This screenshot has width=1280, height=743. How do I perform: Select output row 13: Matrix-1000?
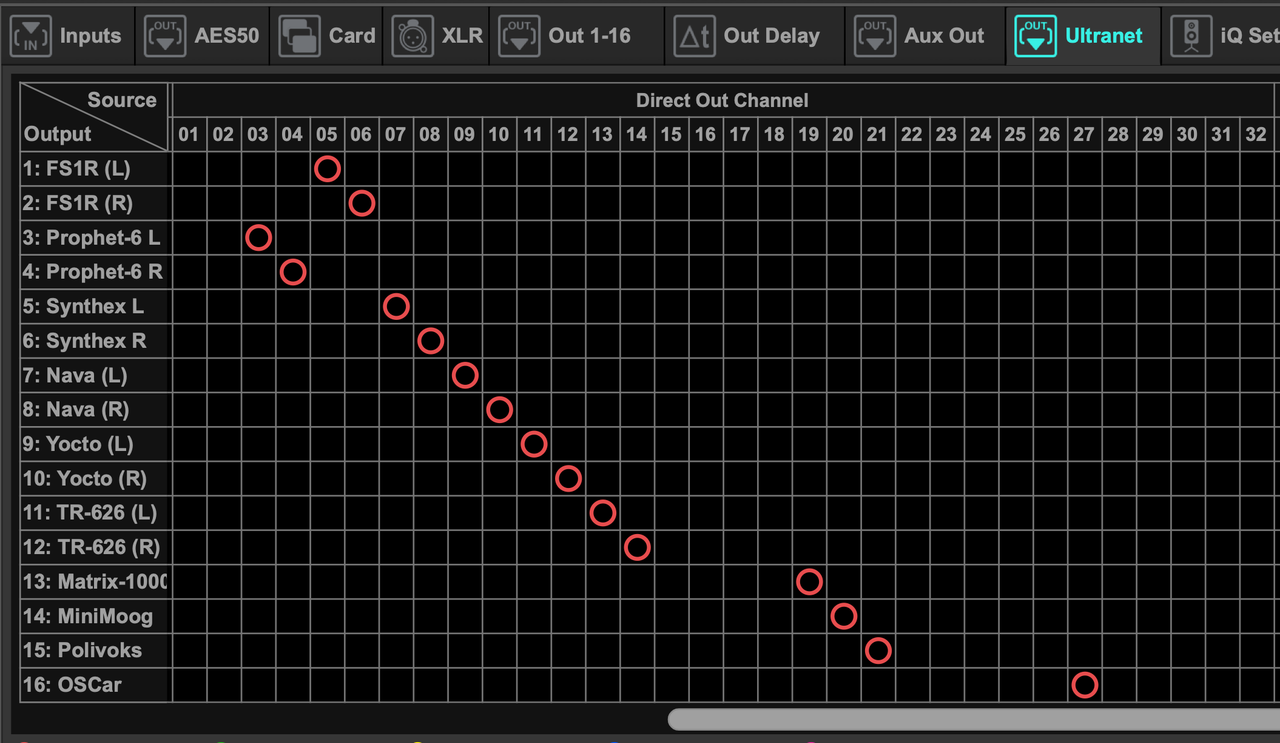click(95, 582)
